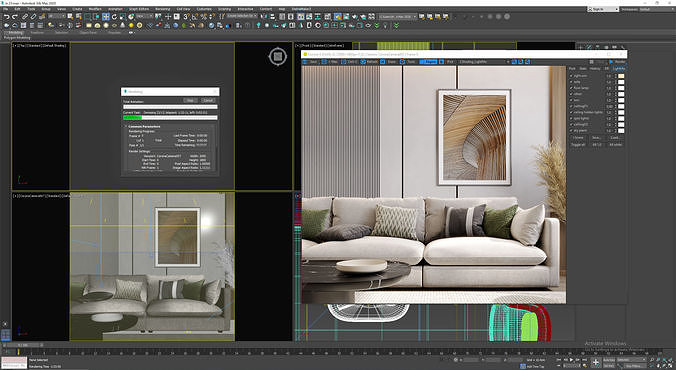Activate the Select and Rotate tool
This screenshot has height=370, width=676.
[114, 16]
